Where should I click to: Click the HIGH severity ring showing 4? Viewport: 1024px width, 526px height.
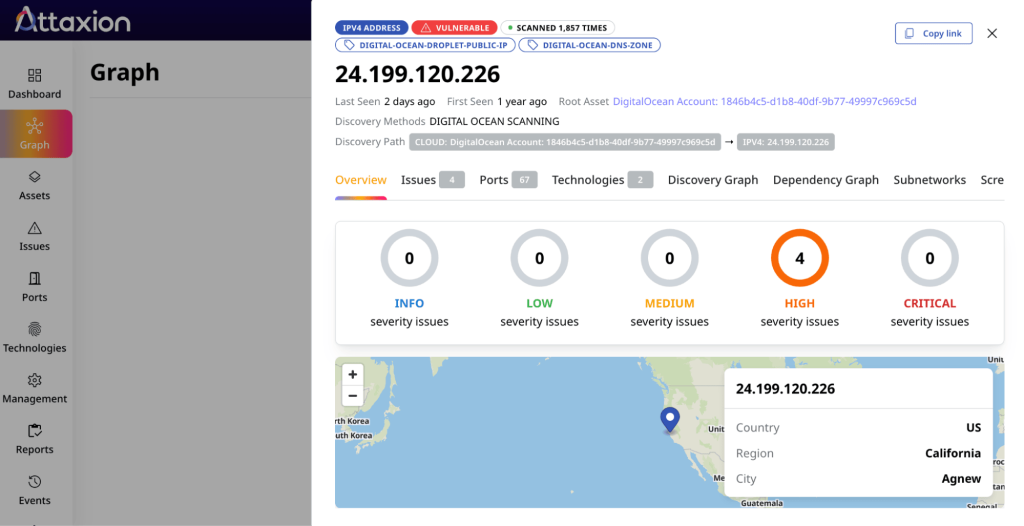(x=799, y=258)
